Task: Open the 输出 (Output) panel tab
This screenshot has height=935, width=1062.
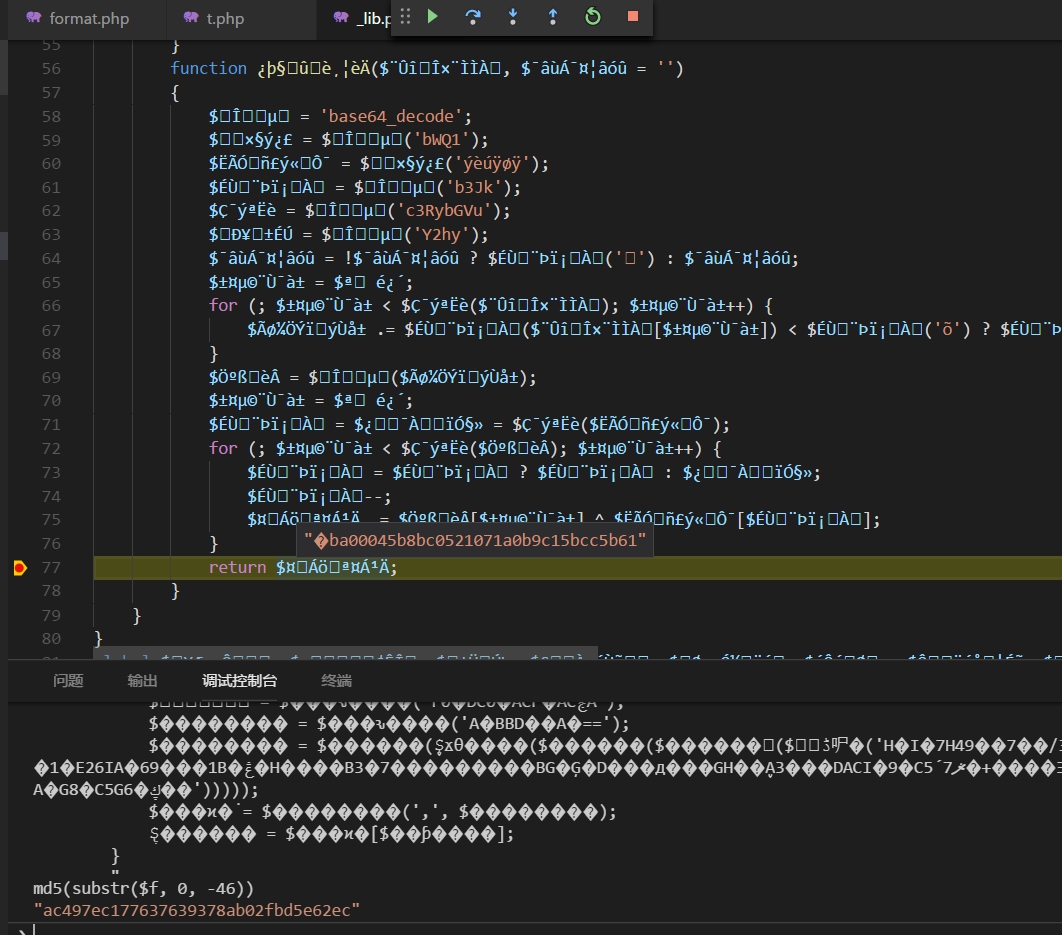Action: click(x=142, y=680)
